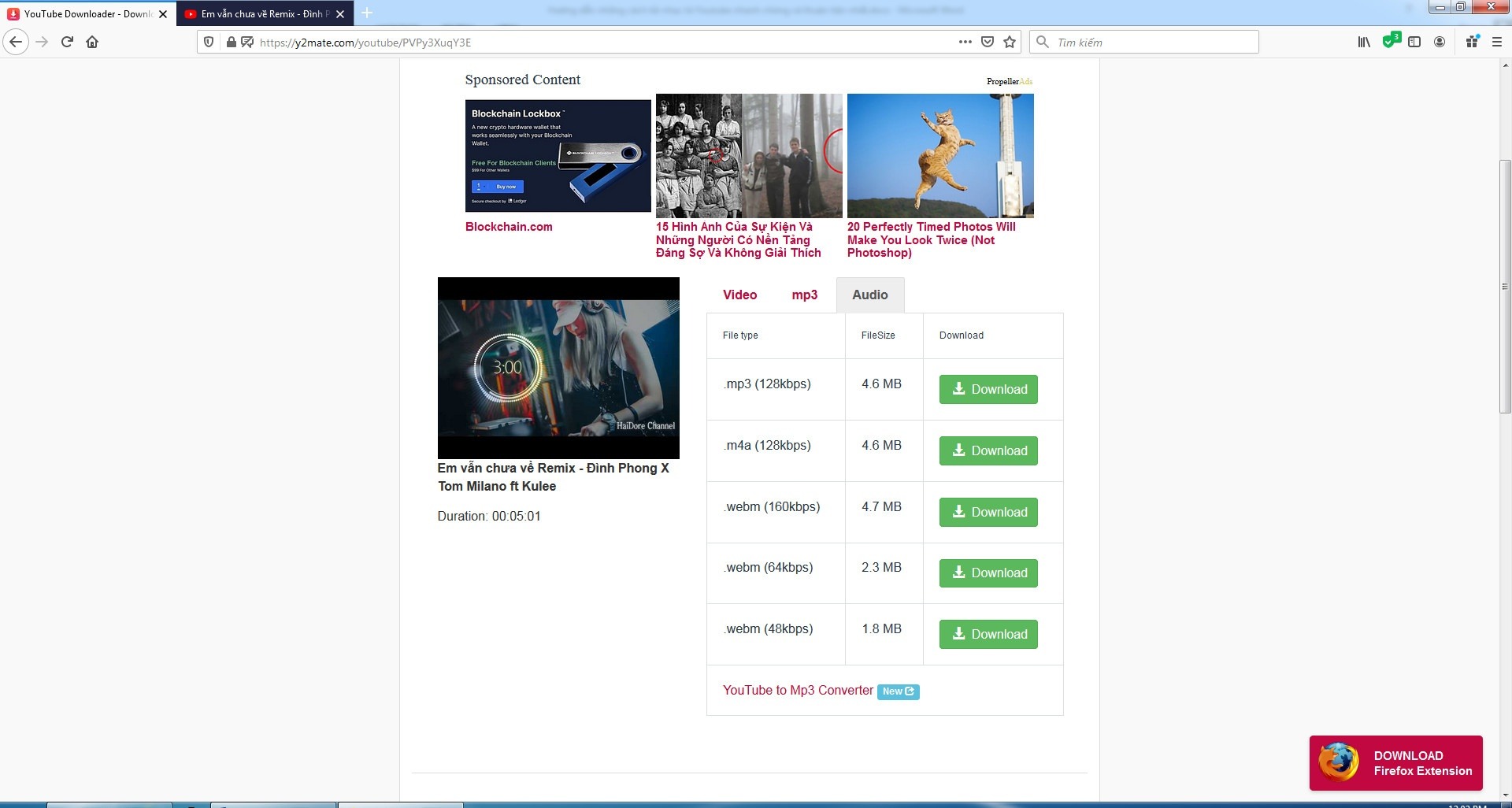Click the jumping cat ad thumbnail
The width and height of the screenshot is (1512, 808).
point(940,156)
